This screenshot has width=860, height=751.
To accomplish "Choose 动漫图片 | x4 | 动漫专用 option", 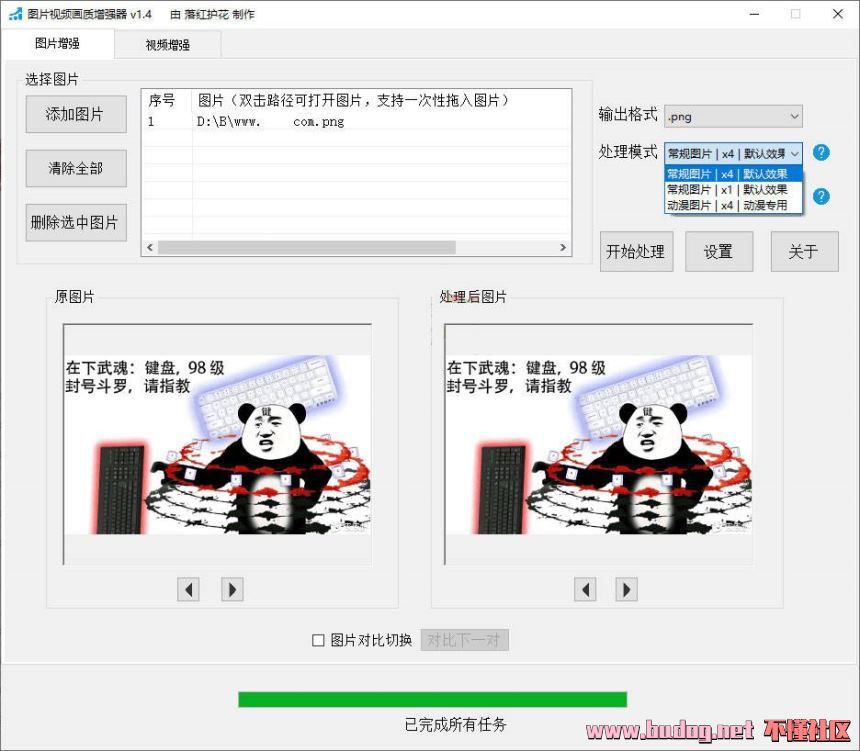I will pyautogui.click(x=733, y=205).
